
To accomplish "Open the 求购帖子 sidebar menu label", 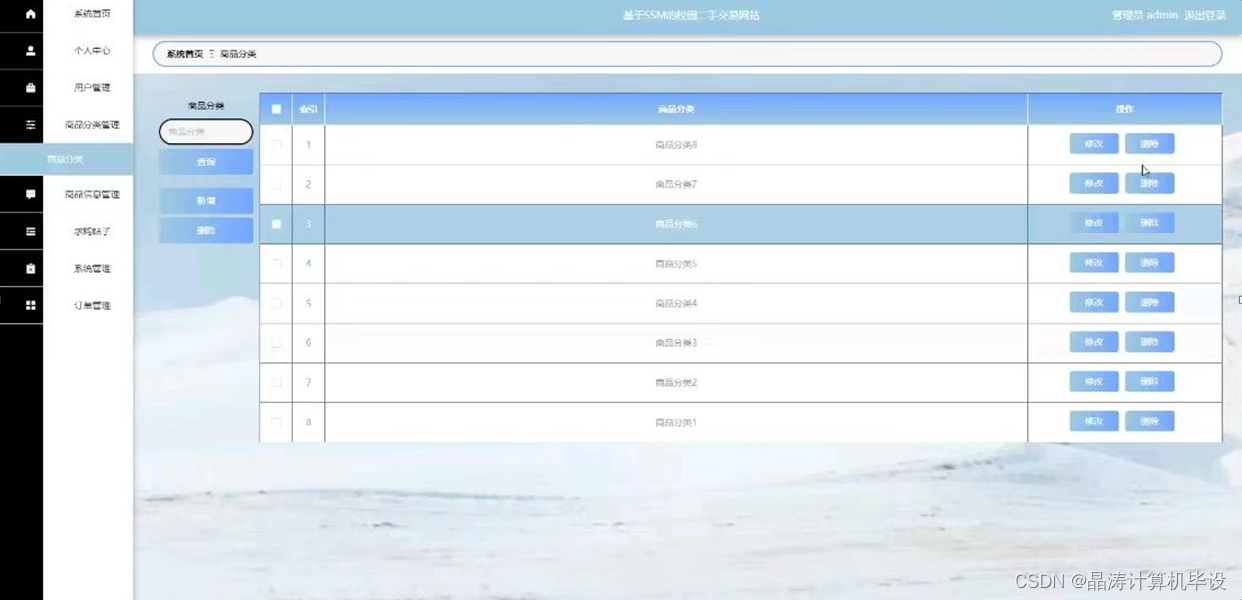I will (x=92, y=231).
